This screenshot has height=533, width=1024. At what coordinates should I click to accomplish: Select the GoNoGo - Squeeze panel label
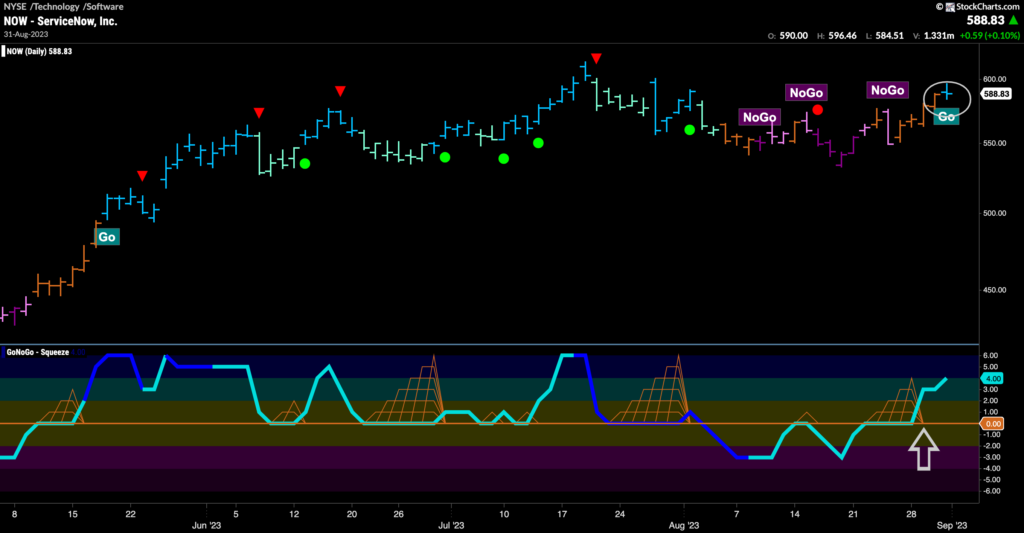click(40, 353)
